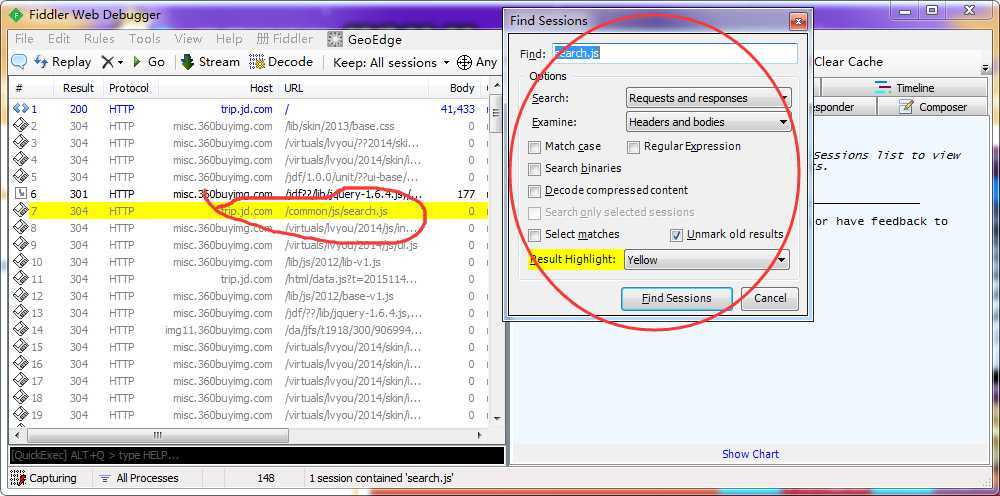Open the Rules menu
The height and width of the screenshot is (496, 1000).
99,39
